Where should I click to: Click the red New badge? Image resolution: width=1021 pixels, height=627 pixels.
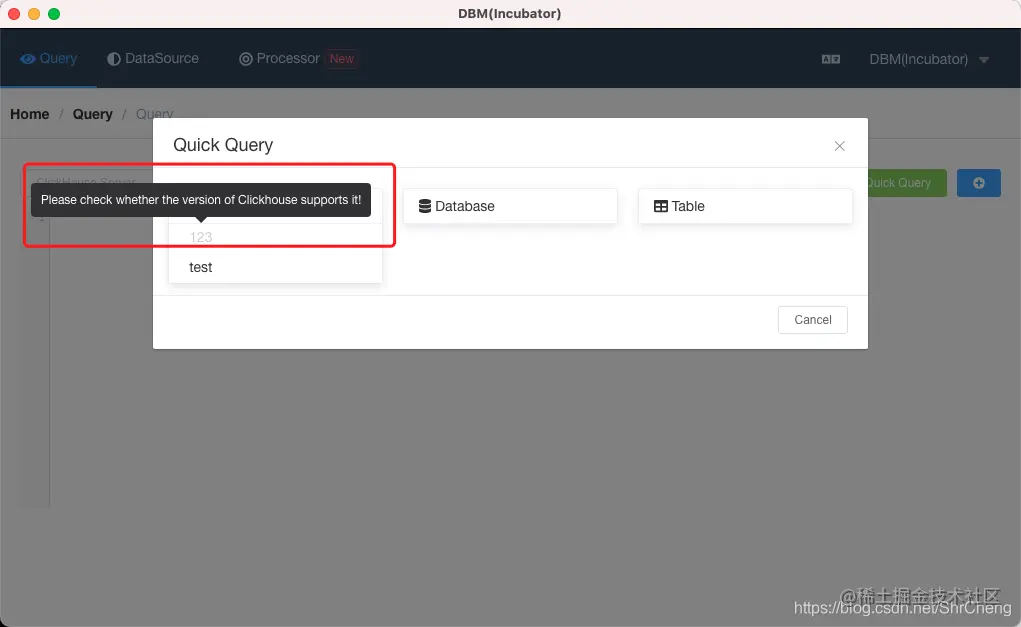click(x=341, y=59)
